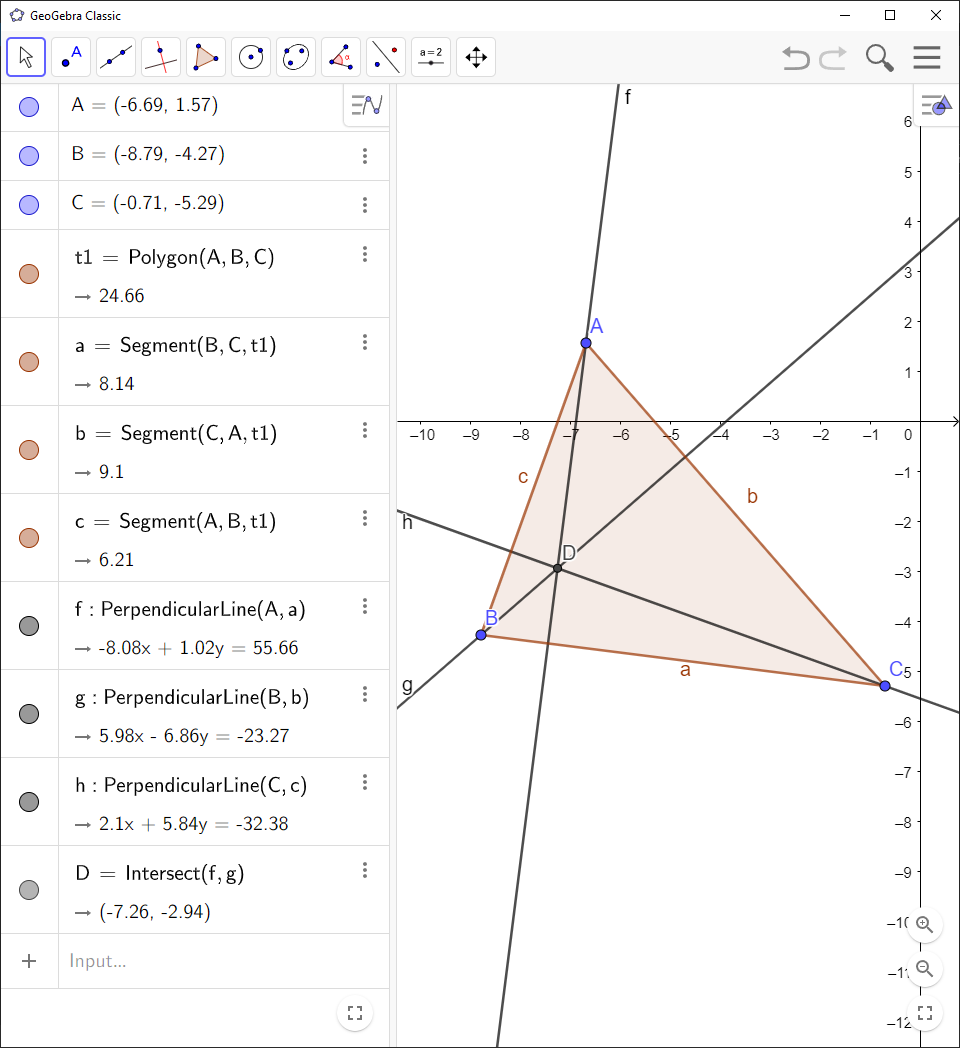Open algebra view style bar
Image resolution: width=960 pixels, height=1048 pixels.
click(366, 105)
